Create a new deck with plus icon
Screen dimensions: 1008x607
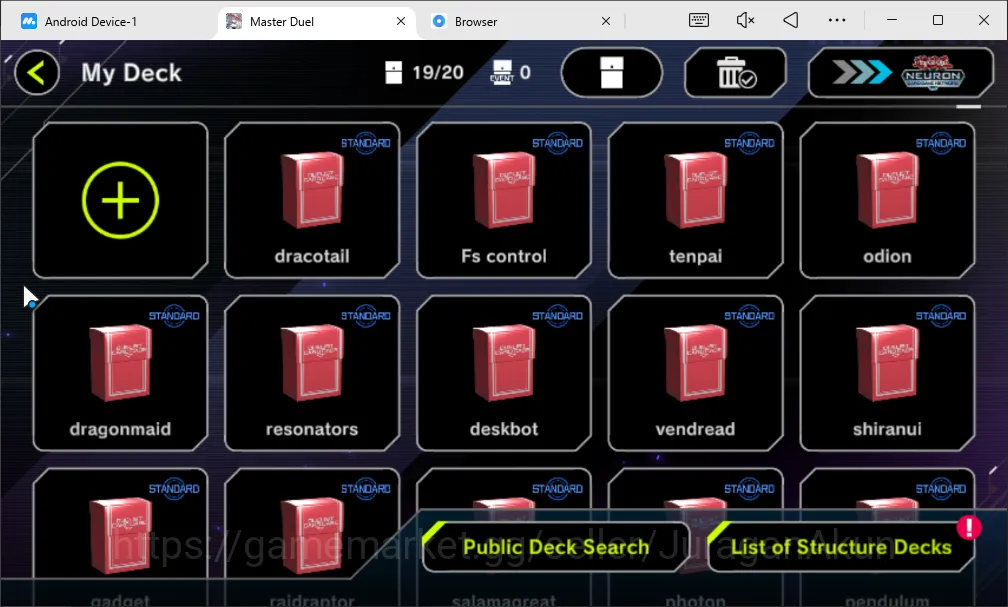120,200
